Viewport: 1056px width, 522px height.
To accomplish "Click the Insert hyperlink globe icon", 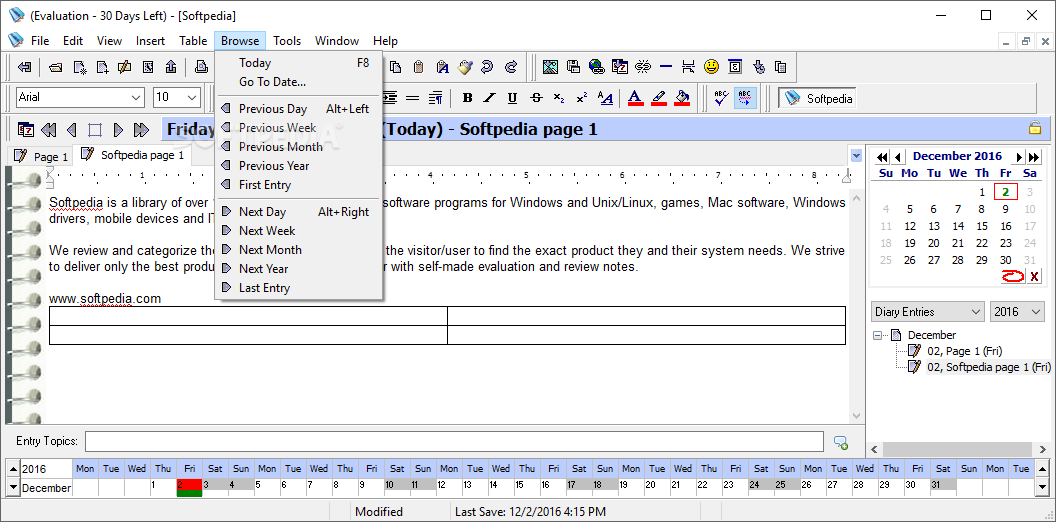I will [597, 67].
